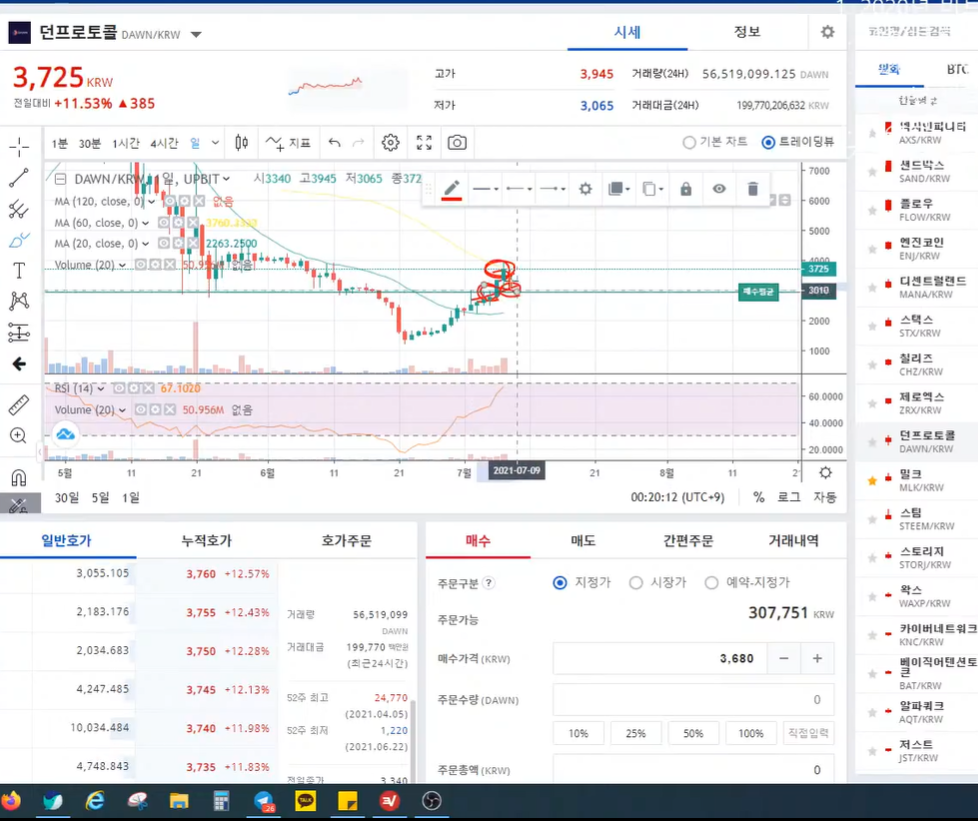Screen dimensions: 978x821
Task: Take a chart snapshot with camera icon
Action: click(457, 143)
